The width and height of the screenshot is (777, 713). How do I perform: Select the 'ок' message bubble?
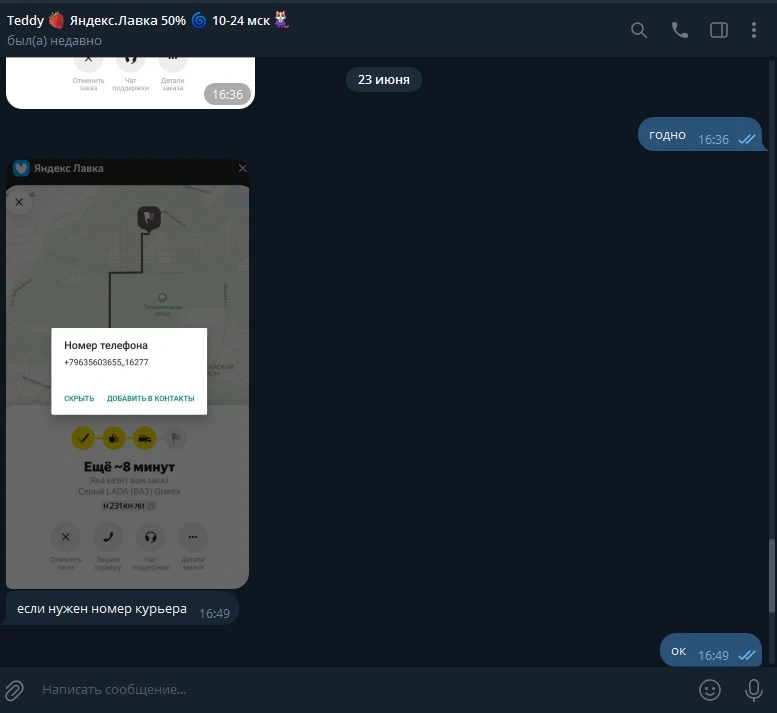tap(711, 651)
